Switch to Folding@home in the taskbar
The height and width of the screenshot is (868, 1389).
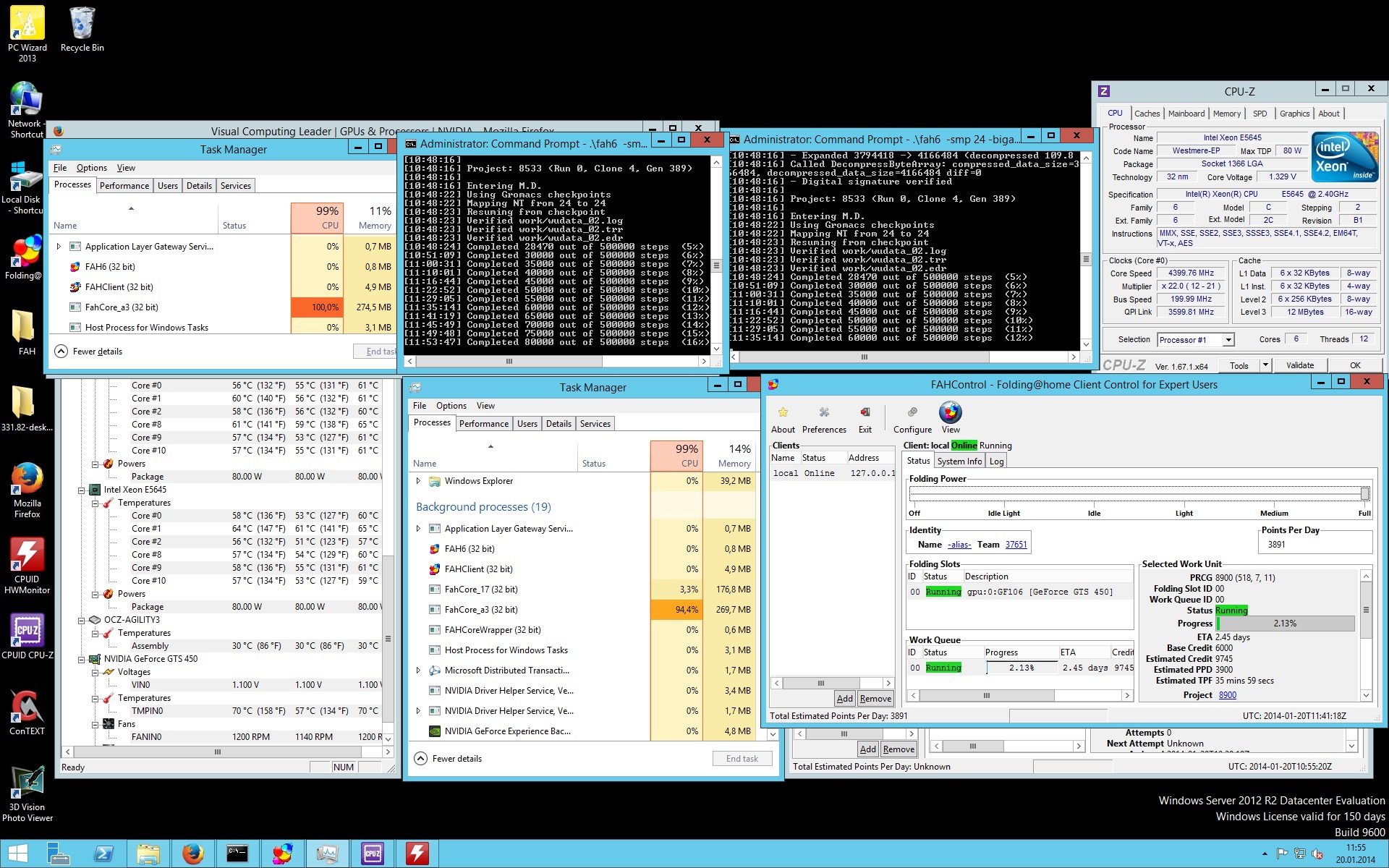pos(283,854)
